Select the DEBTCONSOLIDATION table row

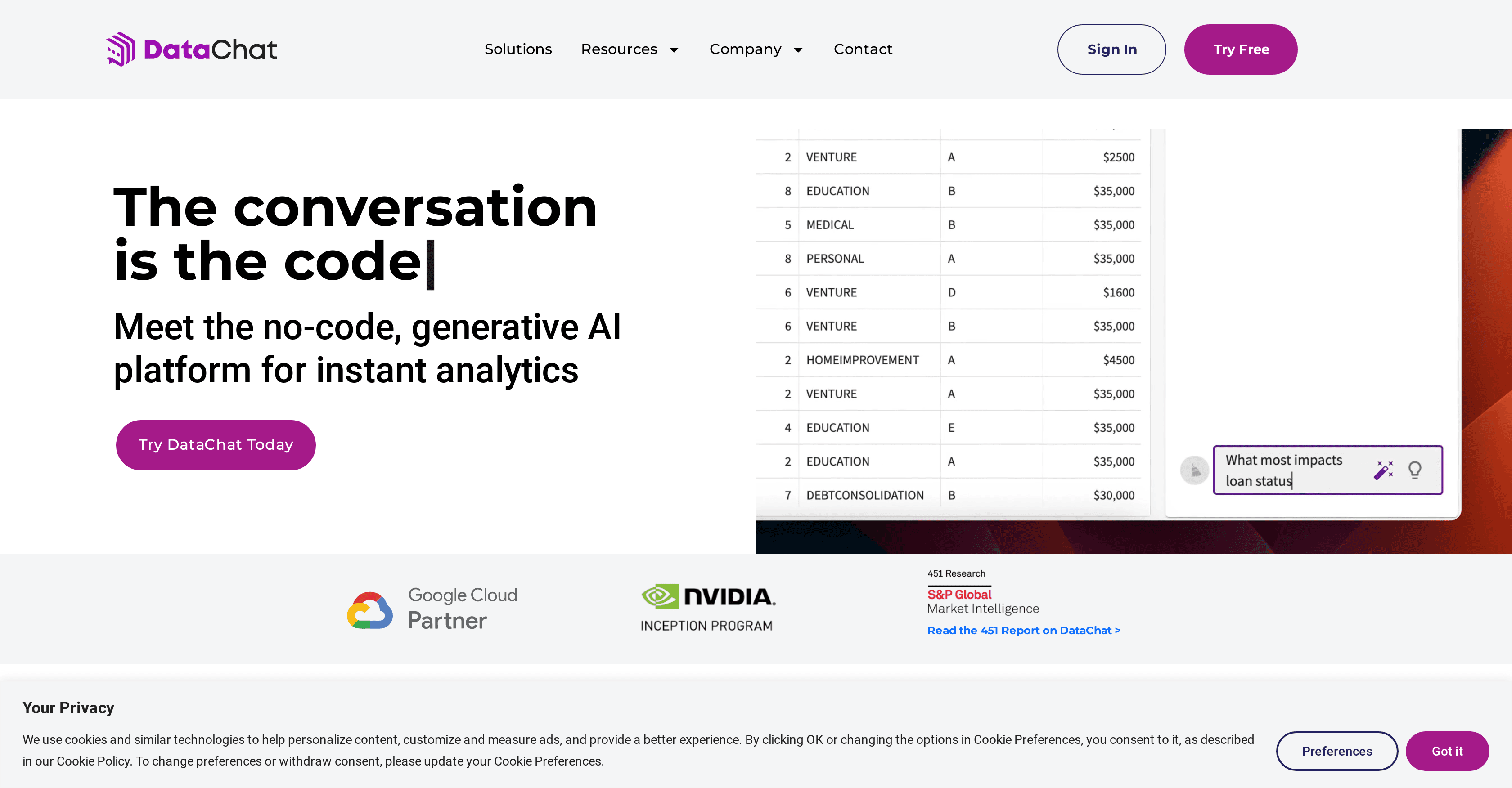coord(864,495)
